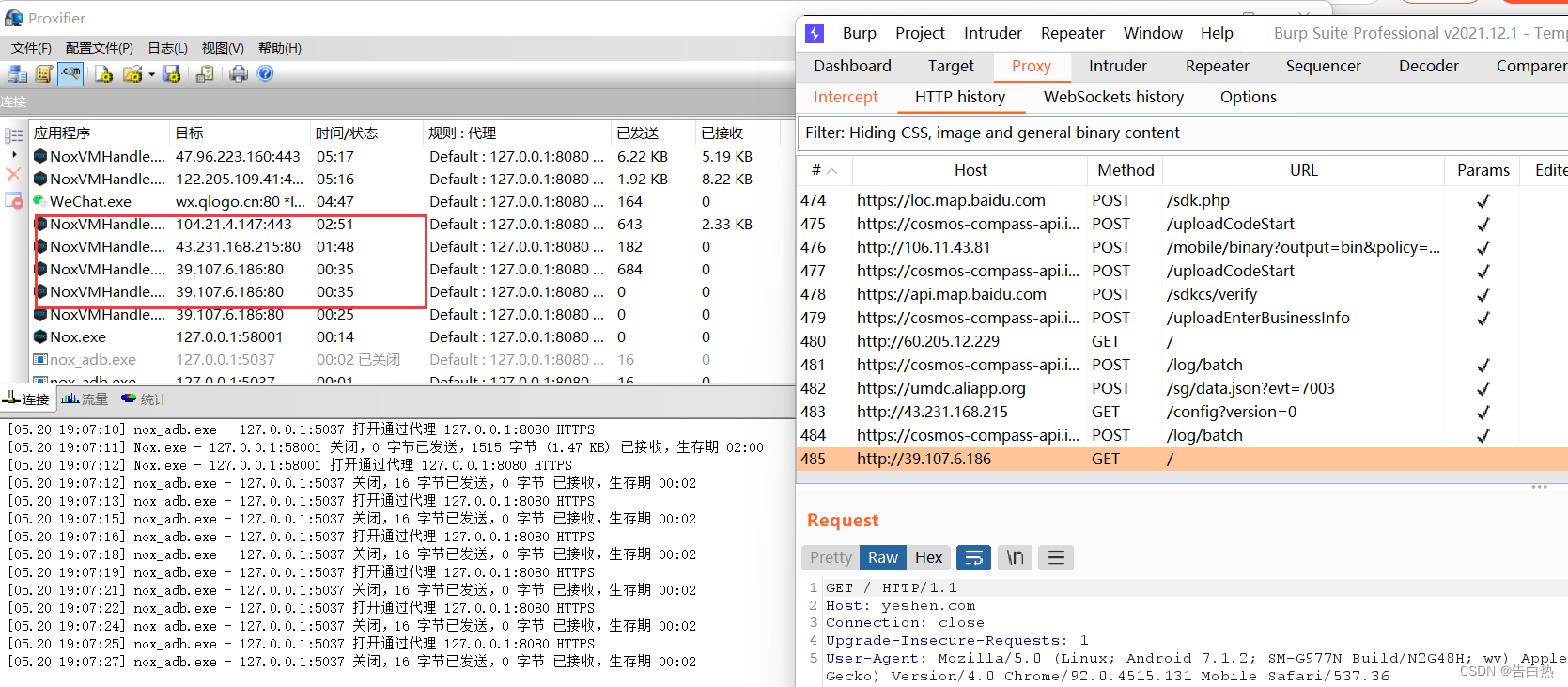Switch to the 连接 tab at bottom

26,399
